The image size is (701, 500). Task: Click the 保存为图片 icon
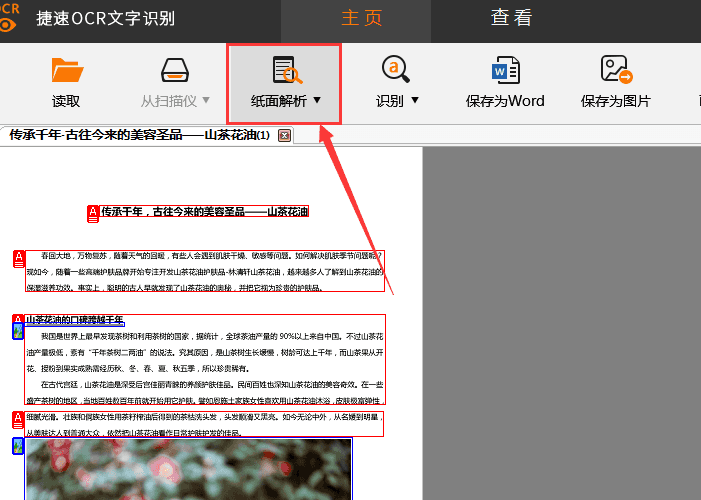pos(615,70)
